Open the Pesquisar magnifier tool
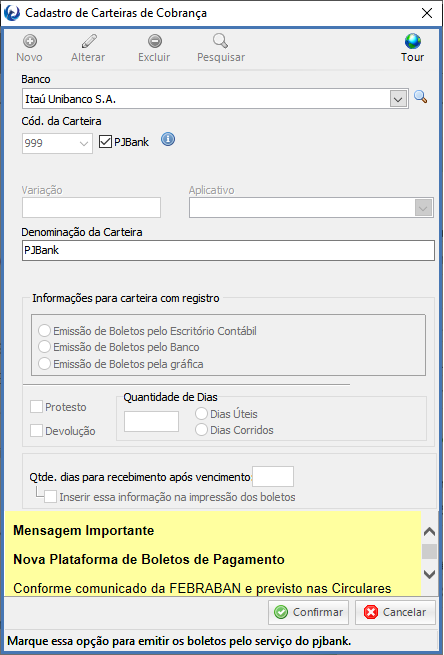The height and width of the screenshot is (655, 444). click(x=220, y=41)
